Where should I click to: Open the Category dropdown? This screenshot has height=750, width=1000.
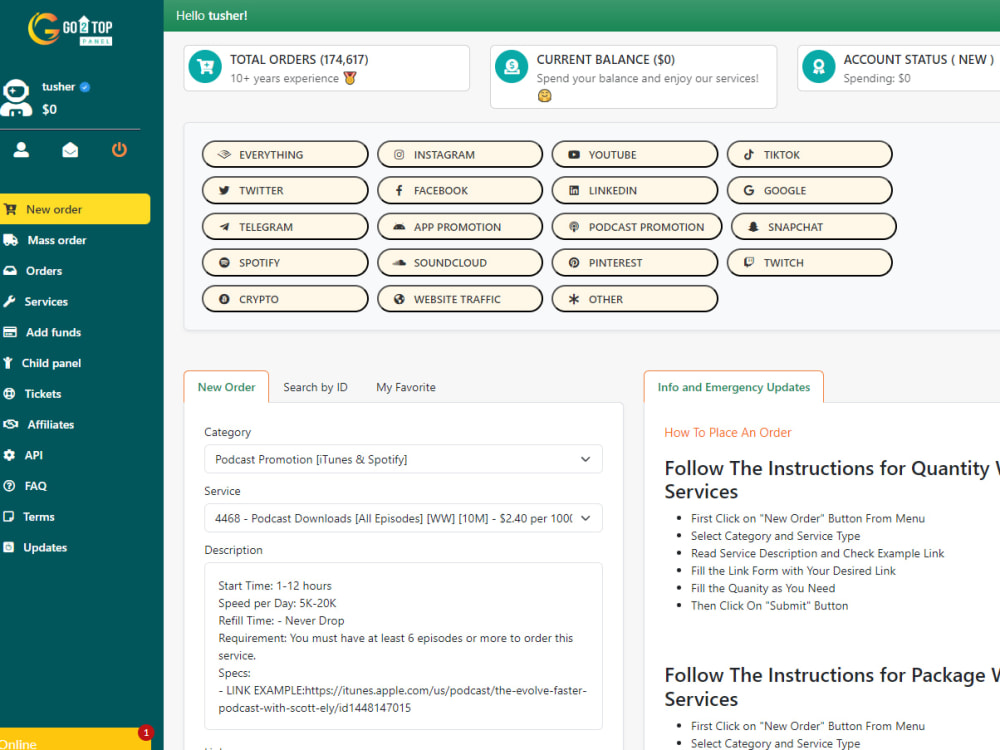403,458
